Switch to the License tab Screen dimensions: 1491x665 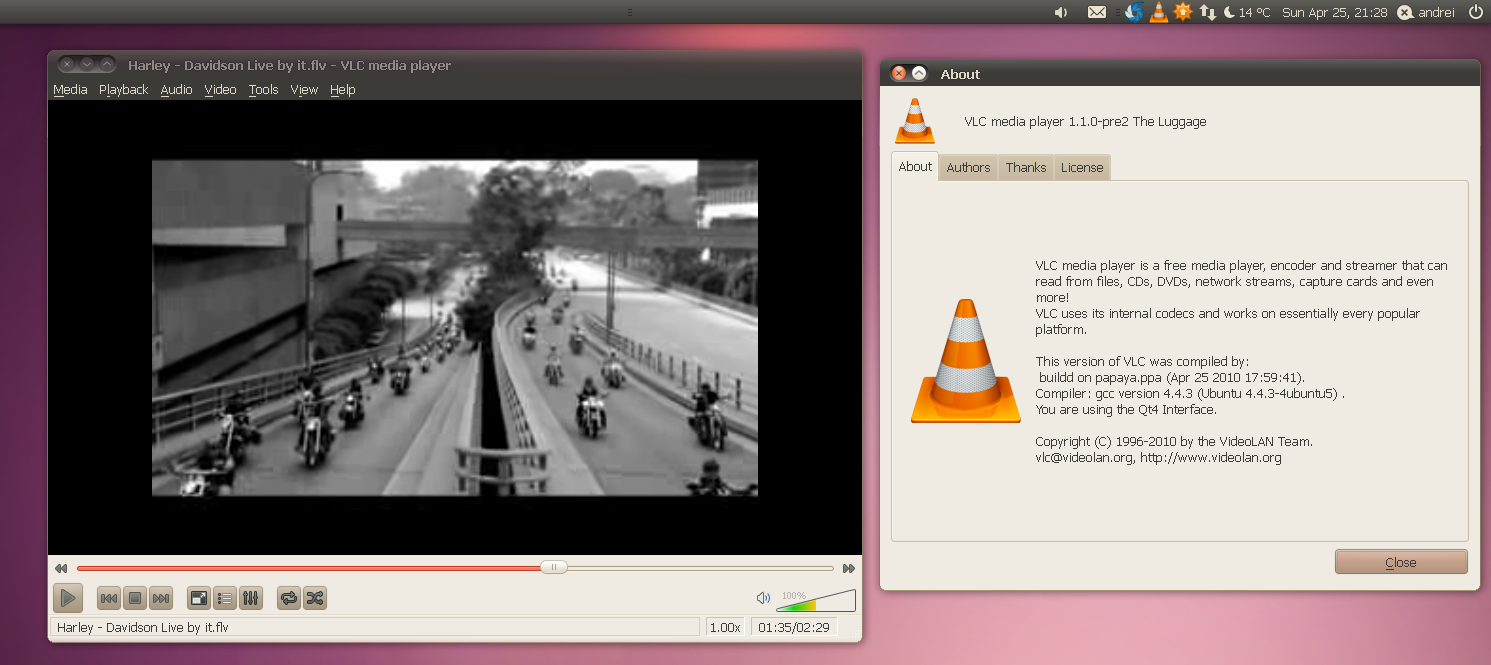(1082, 168)
